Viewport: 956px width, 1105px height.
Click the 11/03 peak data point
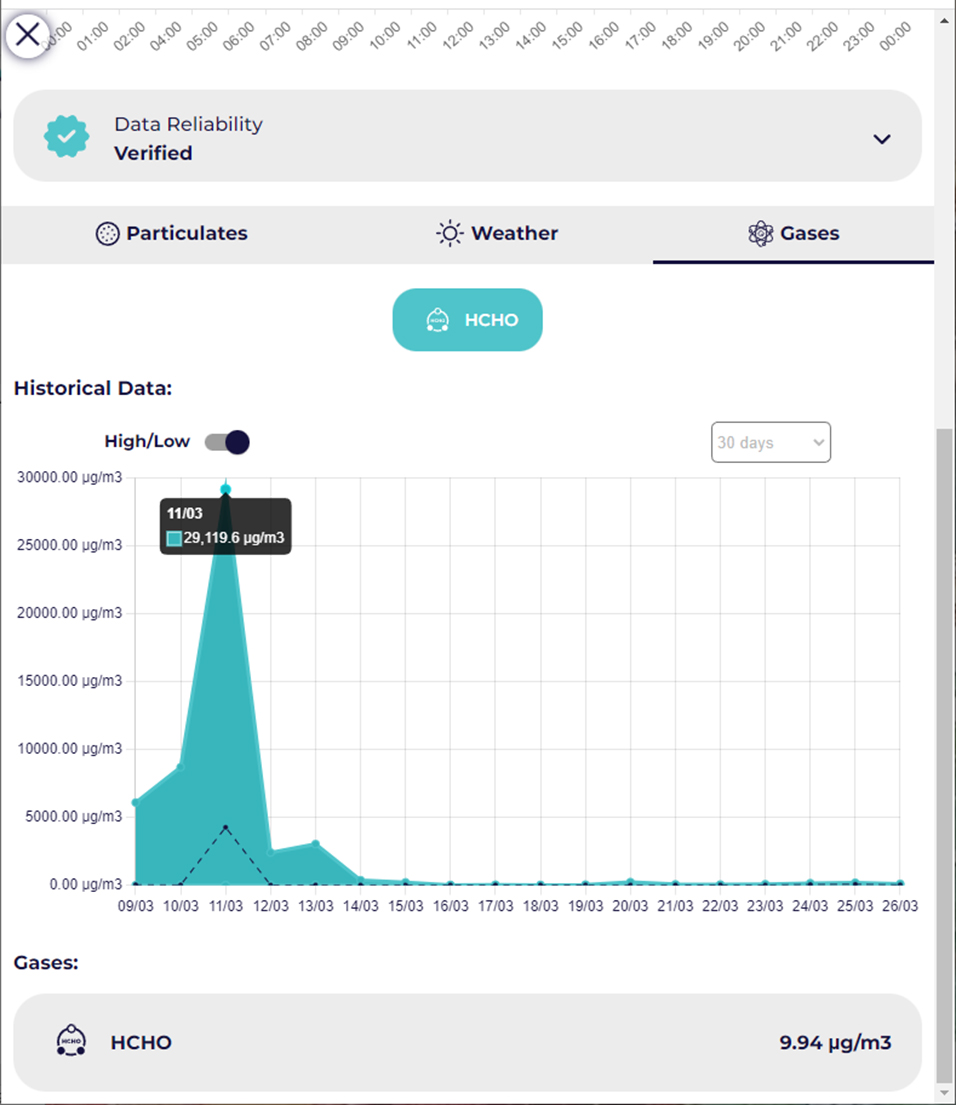[226, 489]
